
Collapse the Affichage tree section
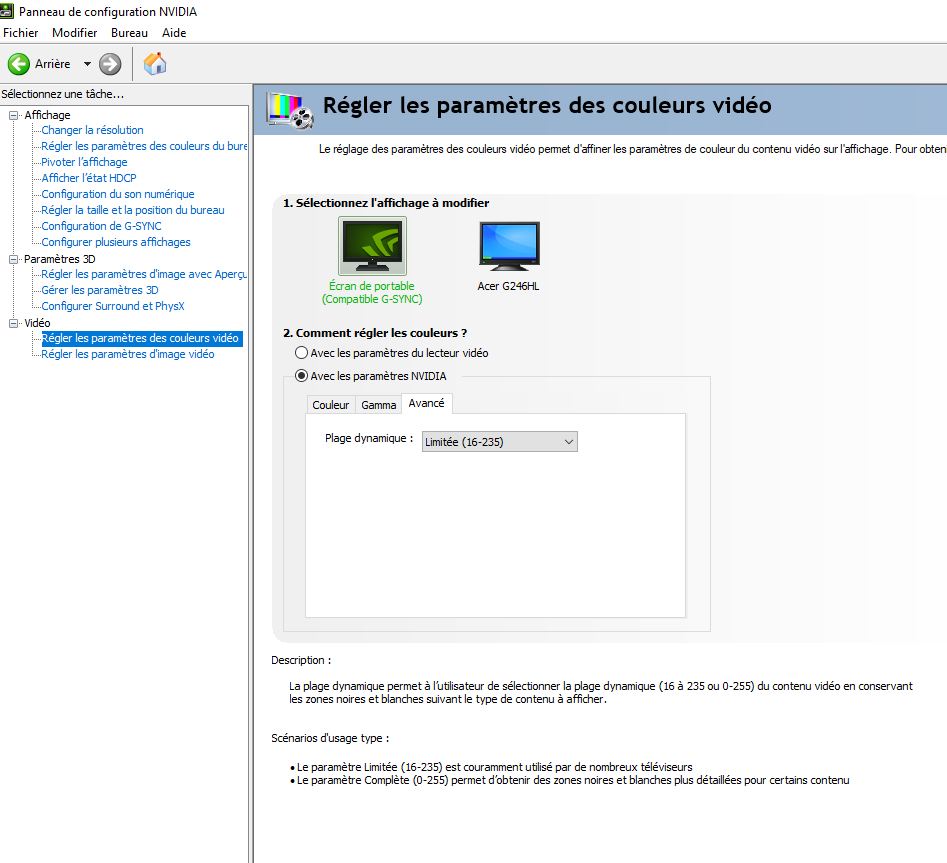13,115
